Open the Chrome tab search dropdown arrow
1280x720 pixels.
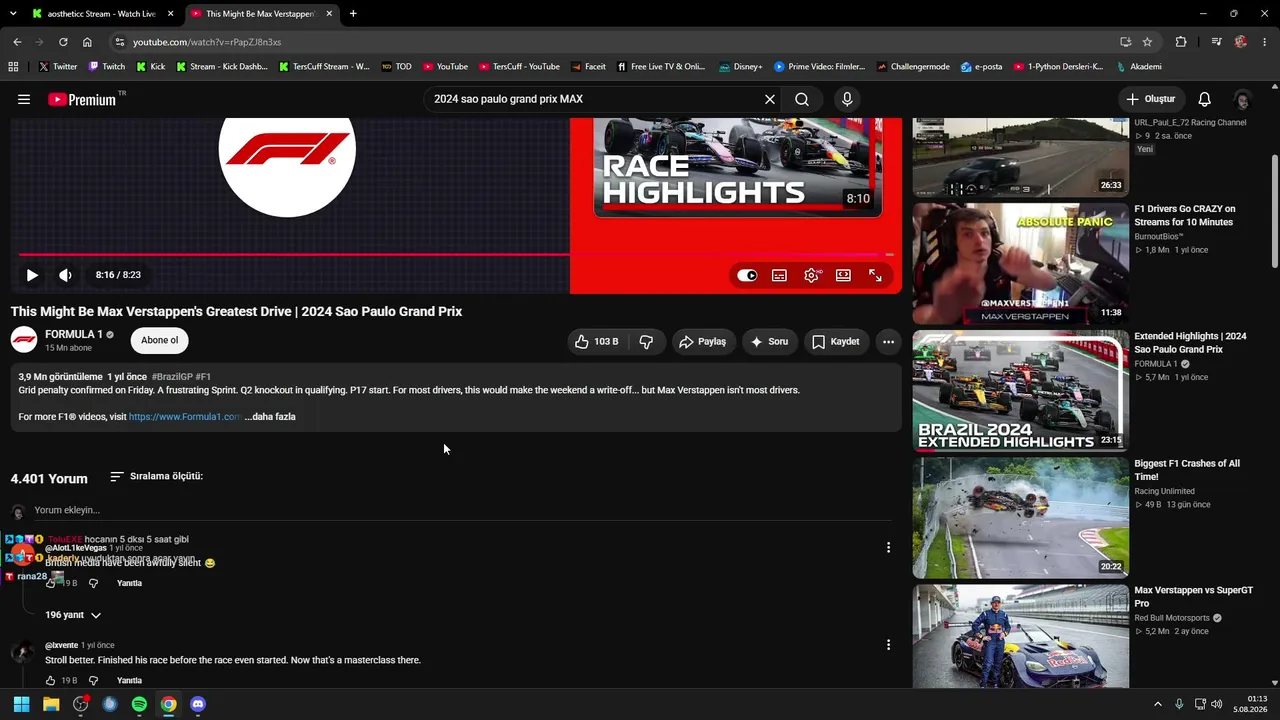click(x=13, y=14)
